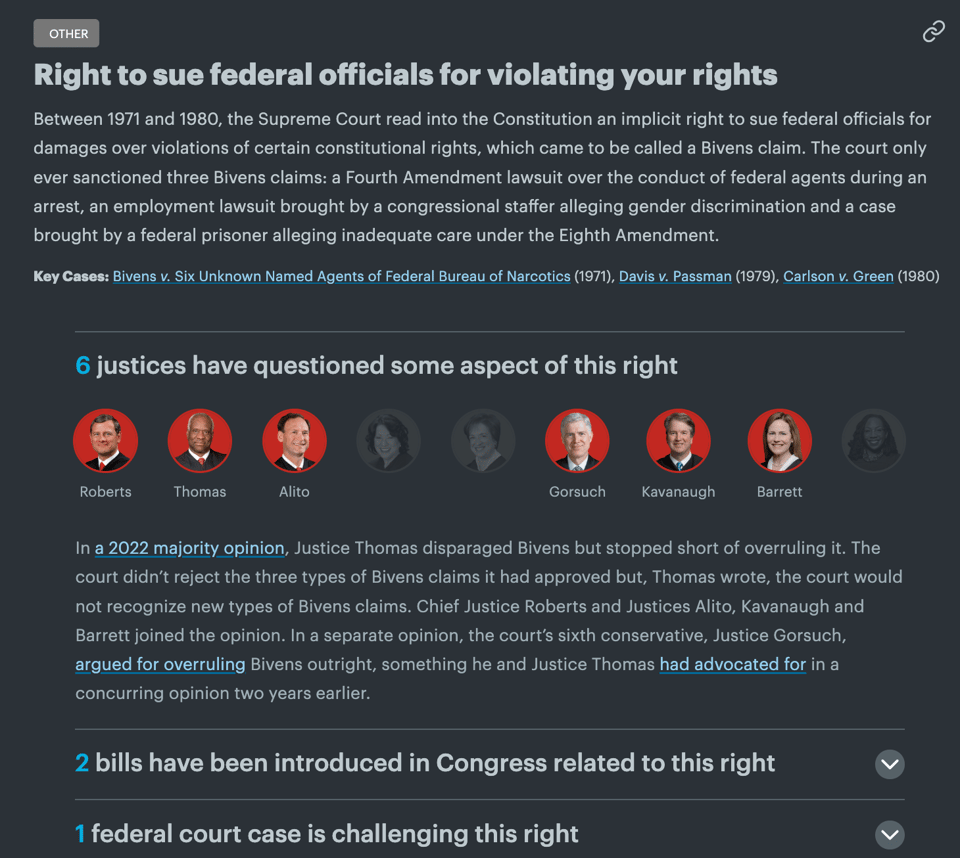Open the Davis v. Passman case link
960x858 pixels.
pos(675,276)
